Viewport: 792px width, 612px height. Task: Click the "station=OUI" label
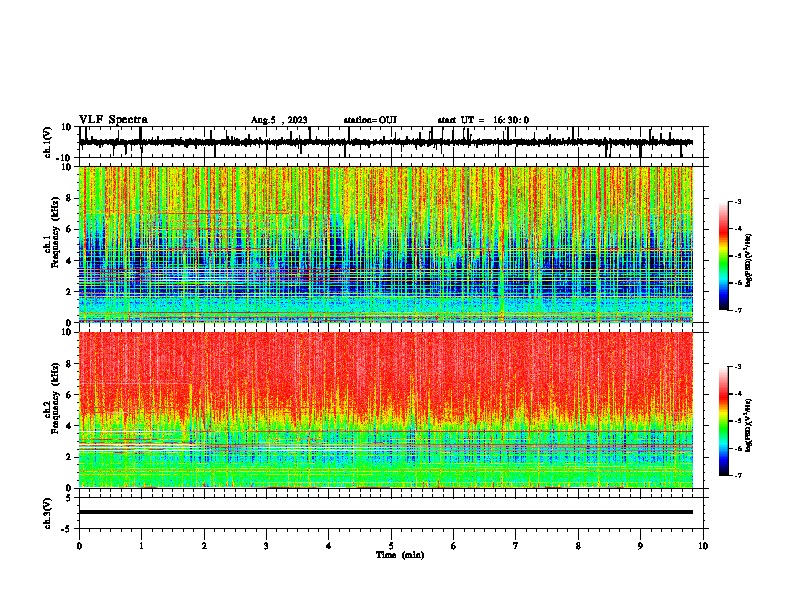click(x=370, y=120)
